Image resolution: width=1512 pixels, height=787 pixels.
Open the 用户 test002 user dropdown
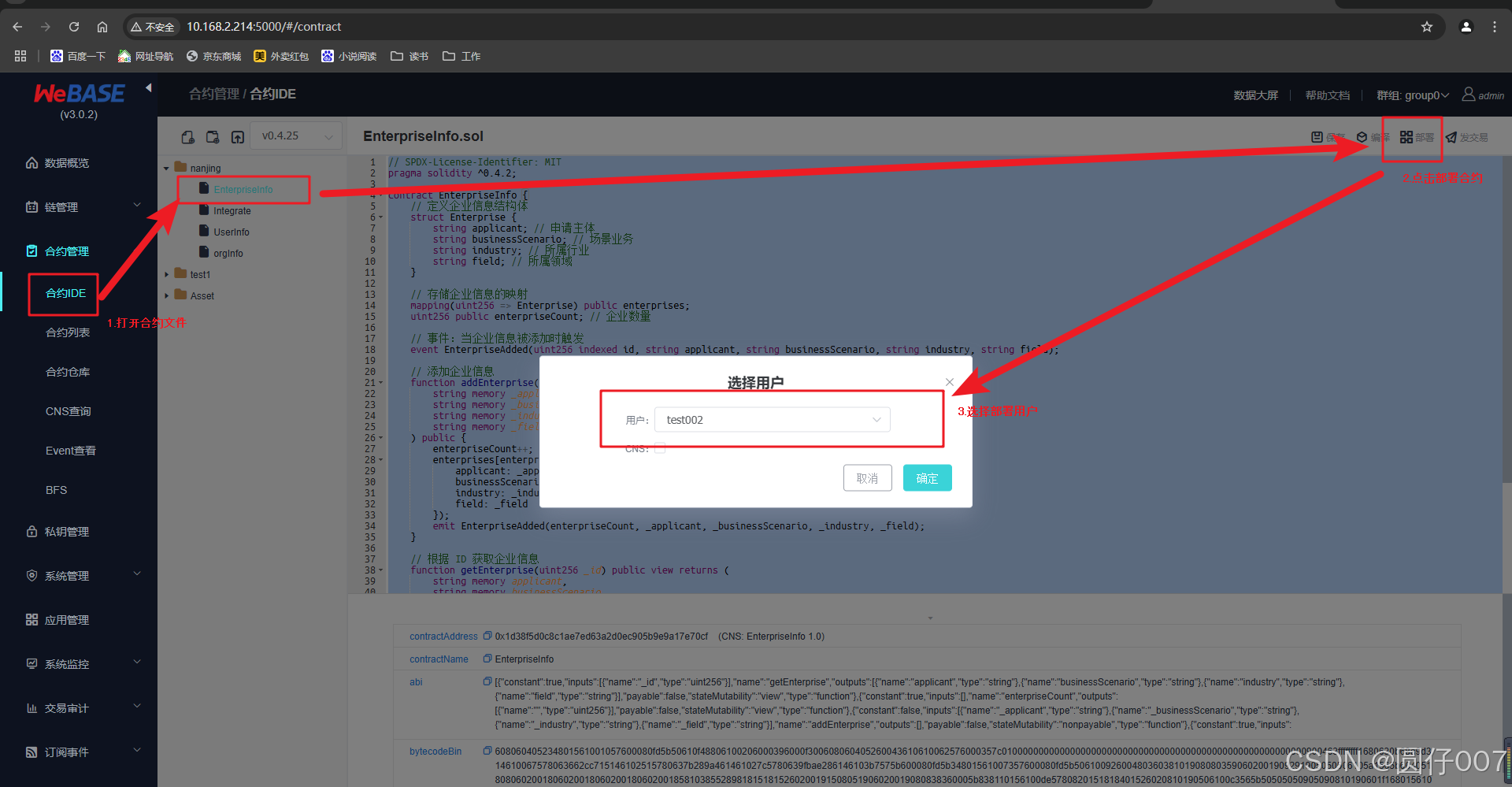(x=773, y=420)
